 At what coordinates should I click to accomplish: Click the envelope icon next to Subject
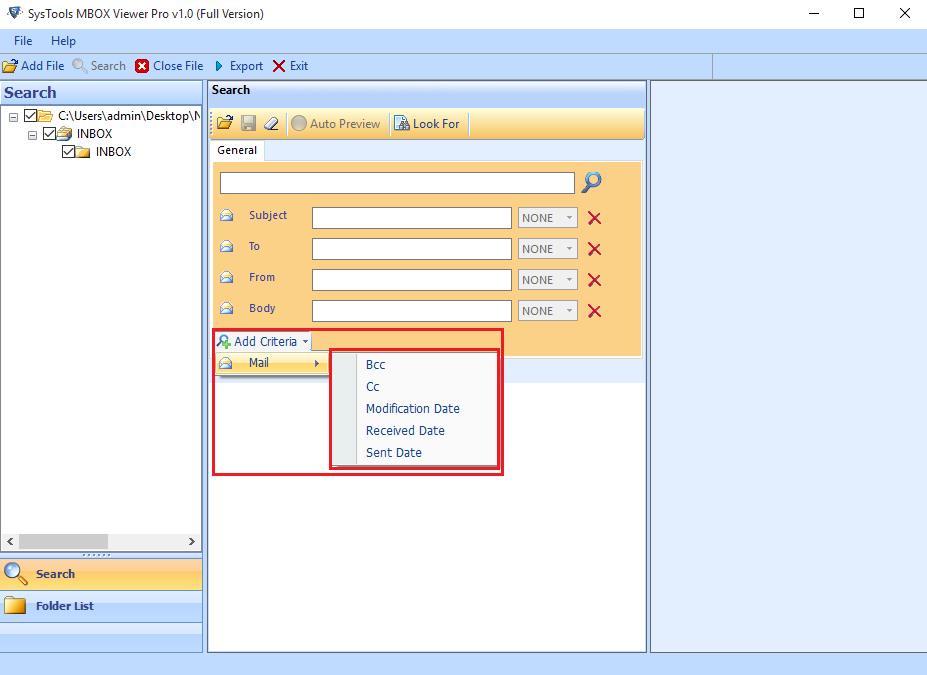(x=226, y=215)
